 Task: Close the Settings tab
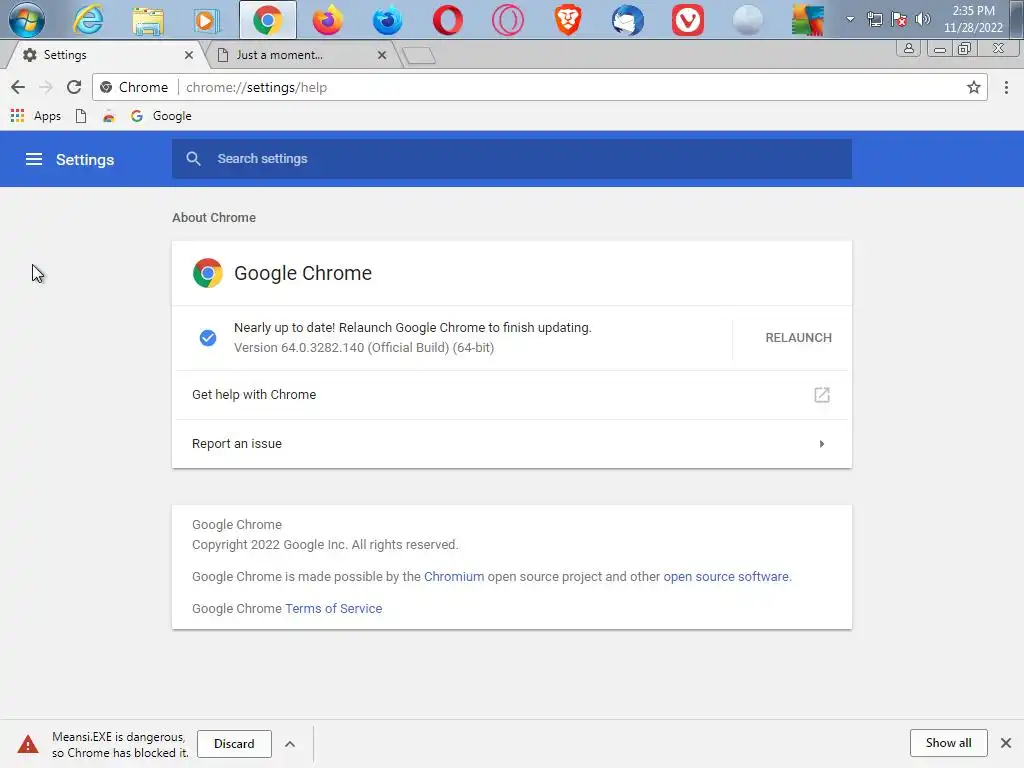click(x=189, y=55)
